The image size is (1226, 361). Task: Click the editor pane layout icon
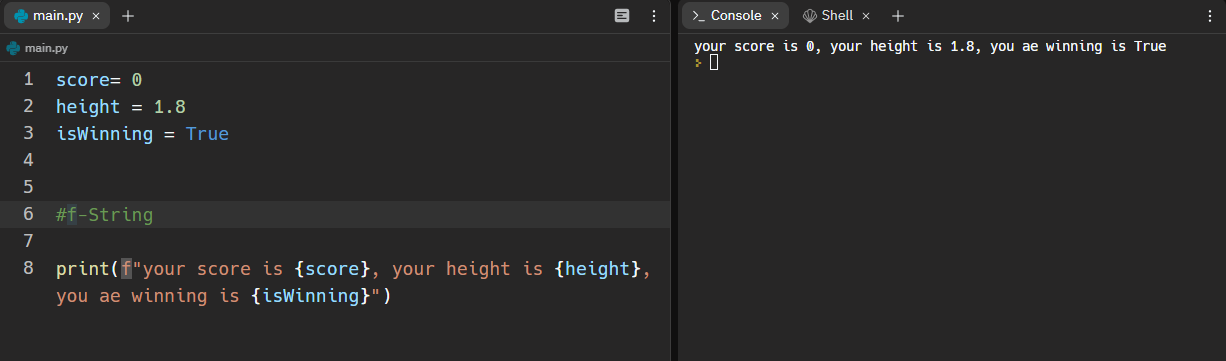pyautogui.click(x=622, y=16)
